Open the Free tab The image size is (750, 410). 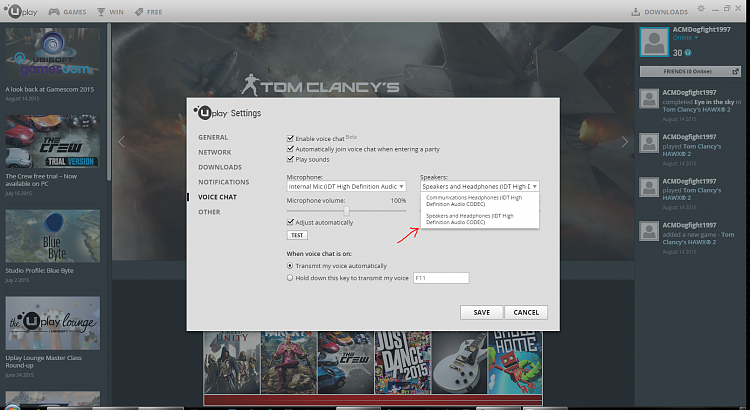(x=148, y=12)
